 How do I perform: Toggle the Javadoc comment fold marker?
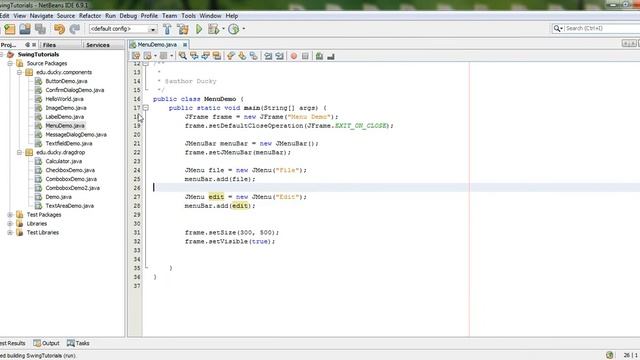[x=145, y=63]
